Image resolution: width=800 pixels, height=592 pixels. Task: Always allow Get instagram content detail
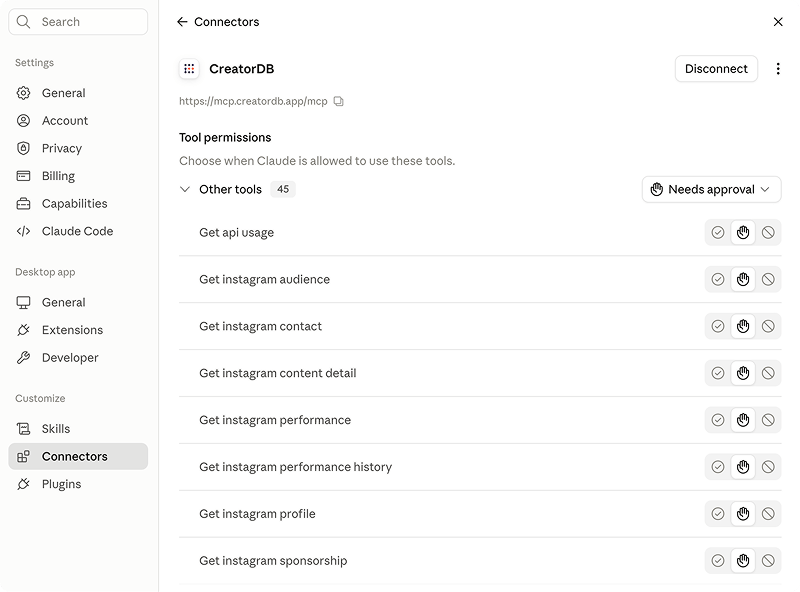[718, 373]
